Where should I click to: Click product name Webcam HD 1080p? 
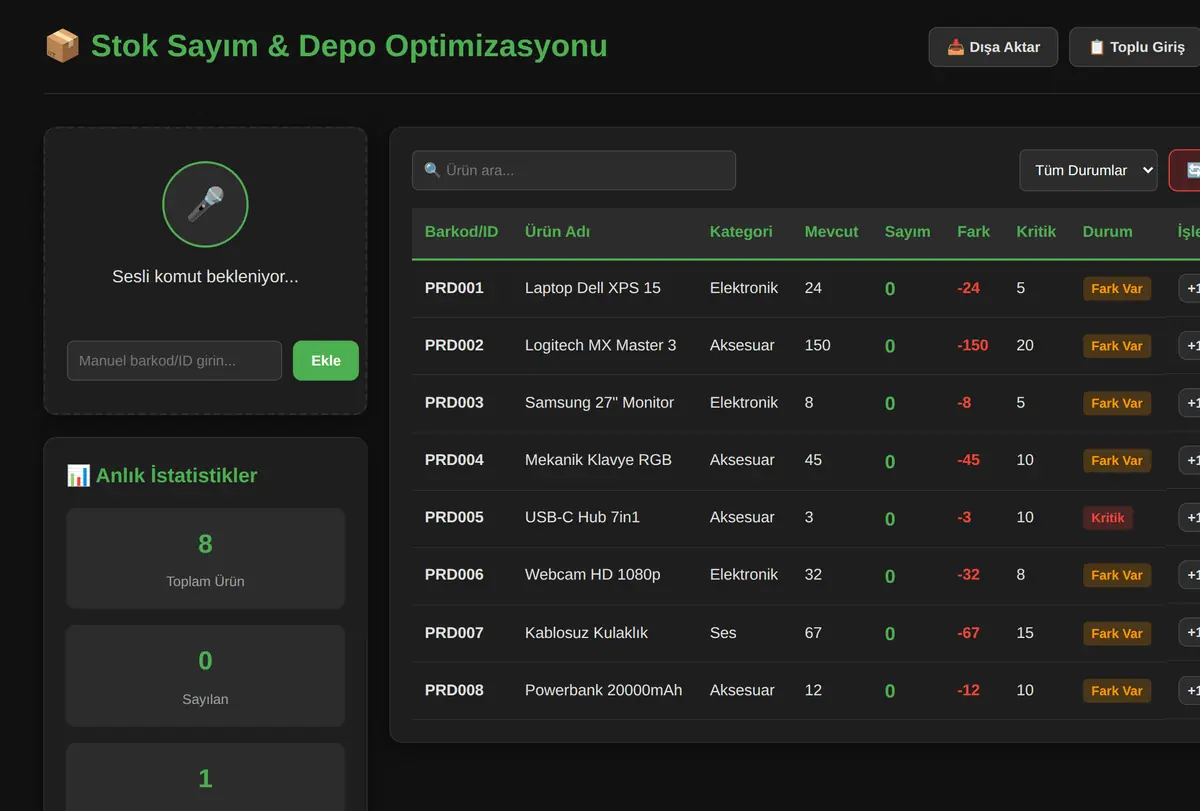593,575
